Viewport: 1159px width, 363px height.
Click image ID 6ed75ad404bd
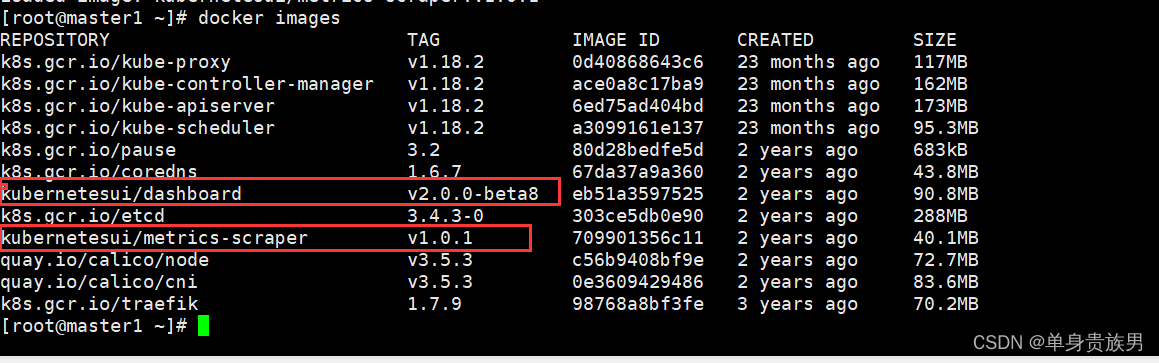[x=638, y=106]
